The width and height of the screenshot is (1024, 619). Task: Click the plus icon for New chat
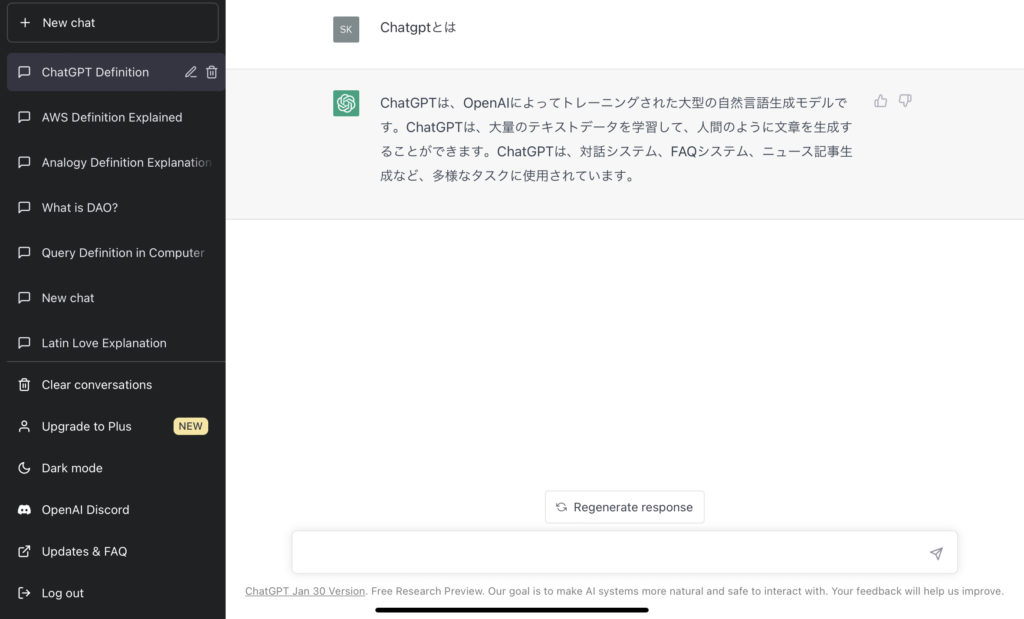pos(25,22)
